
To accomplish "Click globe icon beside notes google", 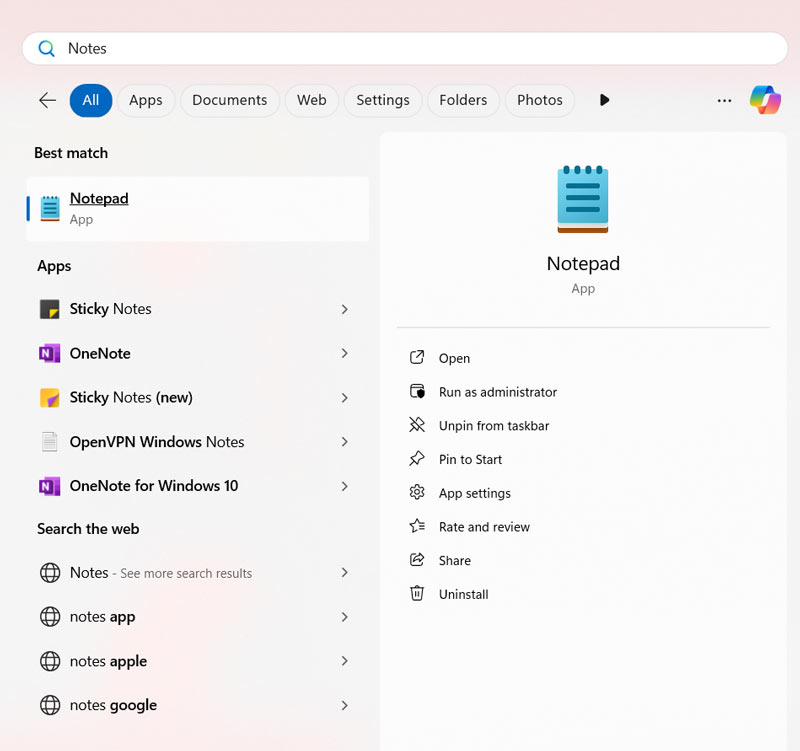I will click(50, 705).
